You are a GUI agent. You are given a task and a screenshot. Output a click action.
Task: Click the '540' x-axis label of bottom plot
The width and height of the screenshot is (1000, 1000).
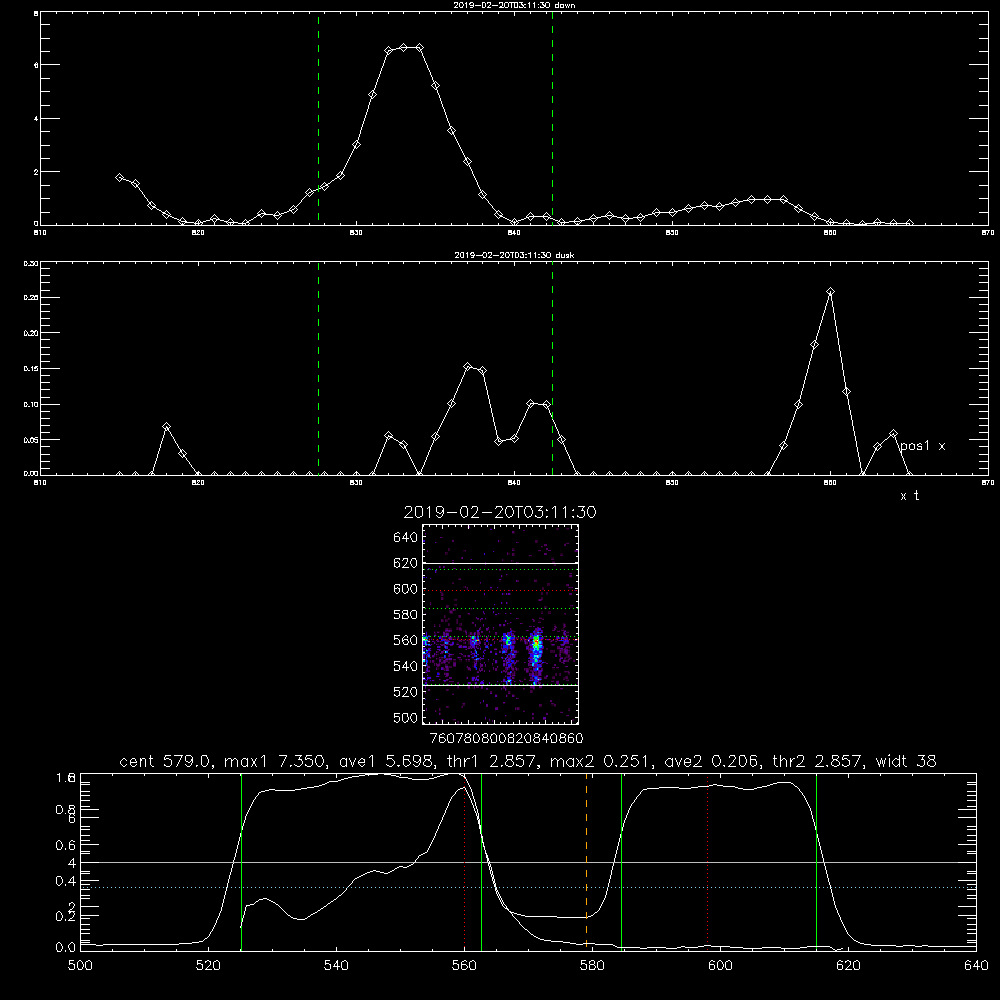click(x=336, y=966)
